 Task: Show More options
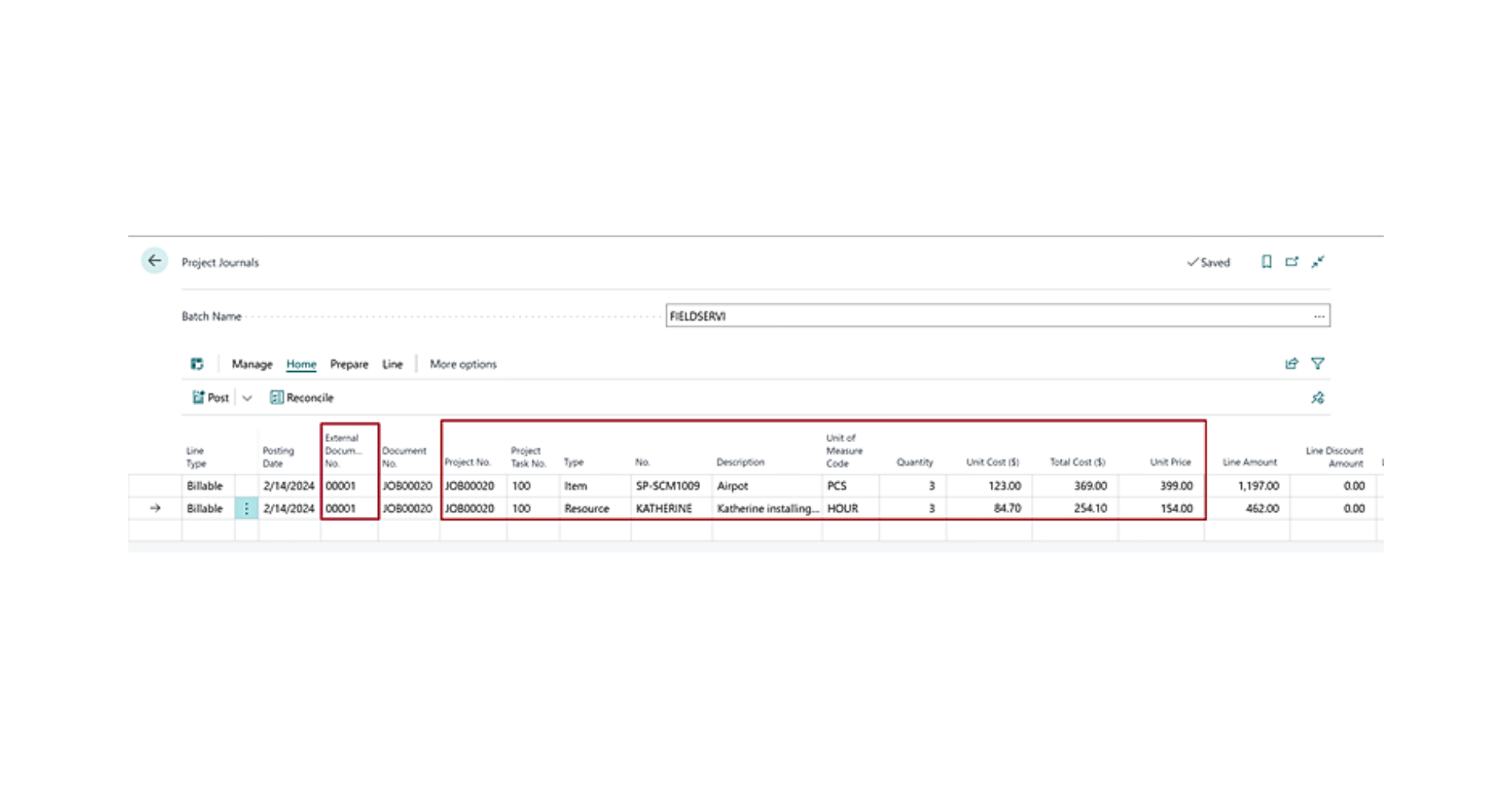coord(463,364)
